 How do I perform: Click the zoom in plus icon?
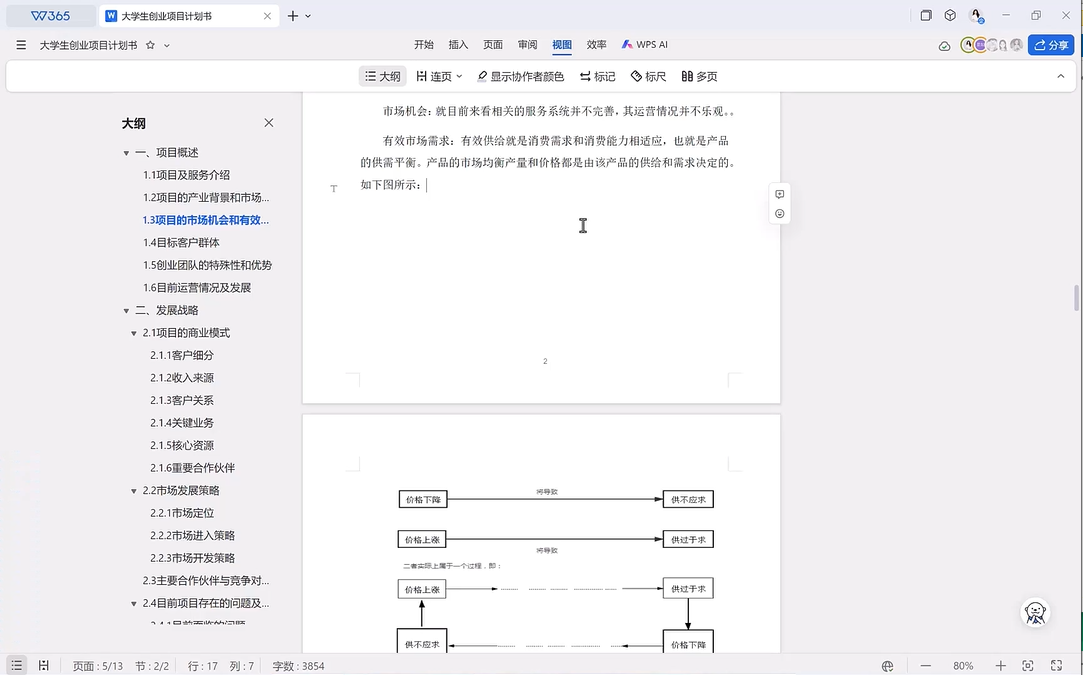coord(1000,666)
